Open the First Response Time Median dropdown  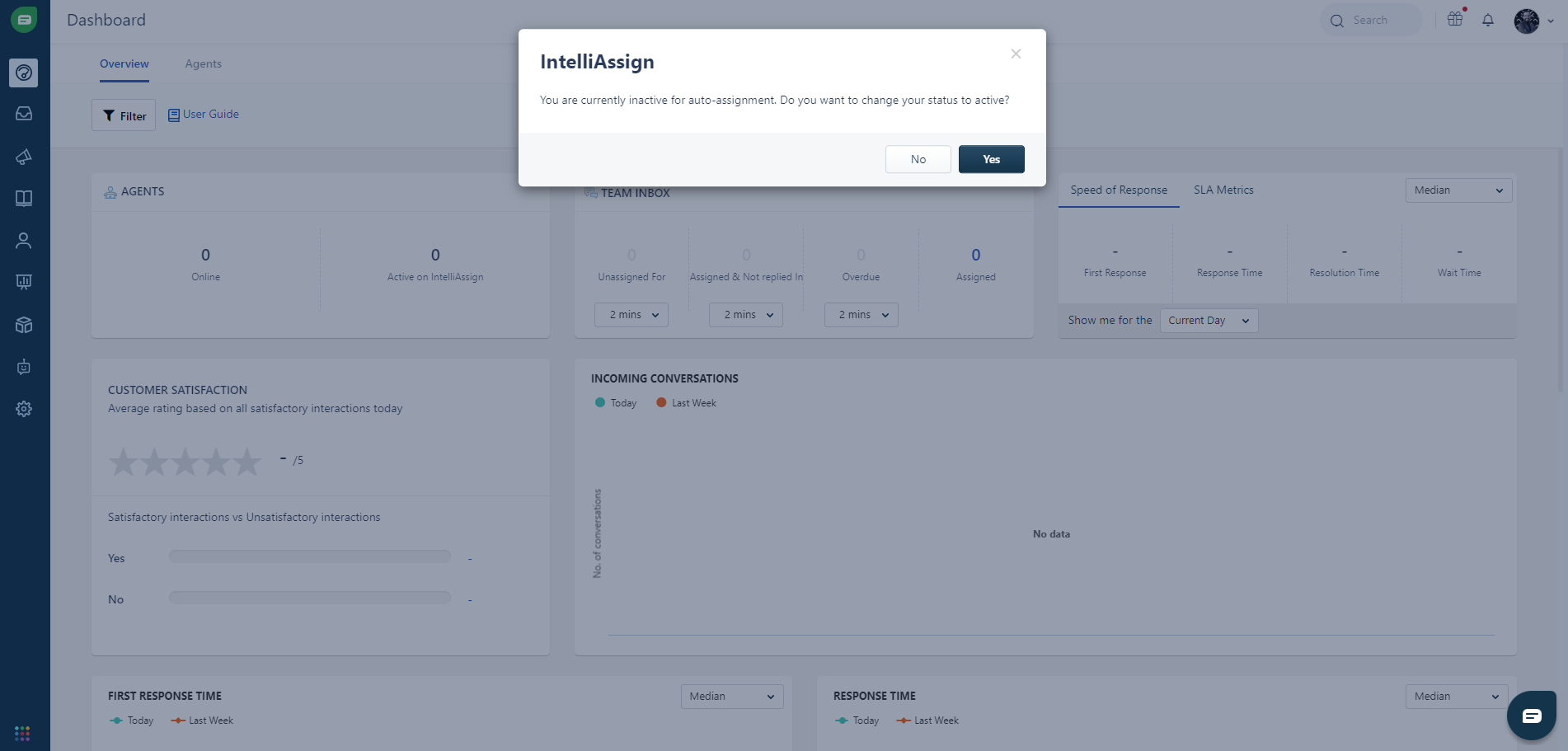pos(732,697)
